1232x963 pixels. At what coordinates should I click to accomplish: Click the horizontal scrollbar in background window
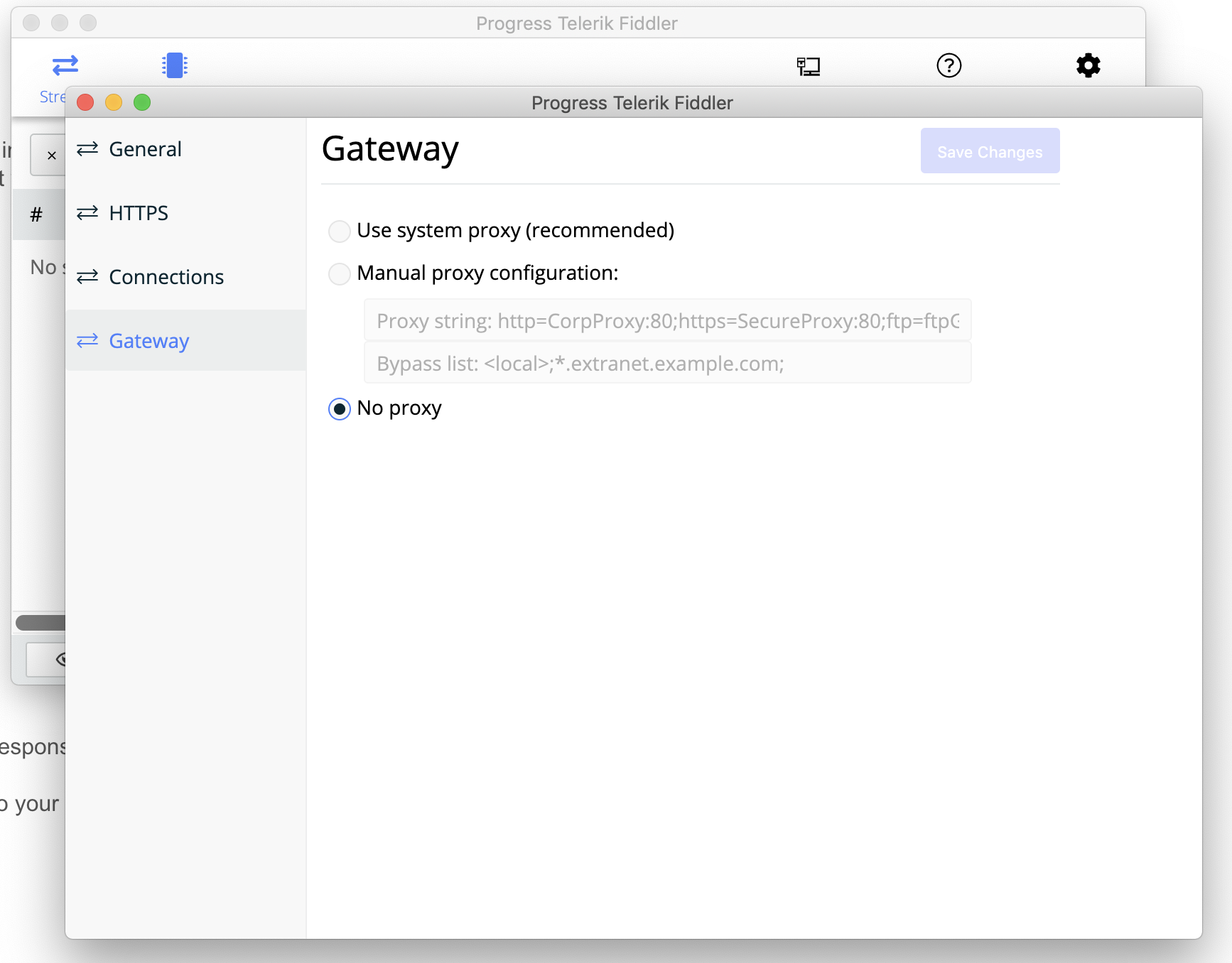pyautogui.click(x=40, y=623)
